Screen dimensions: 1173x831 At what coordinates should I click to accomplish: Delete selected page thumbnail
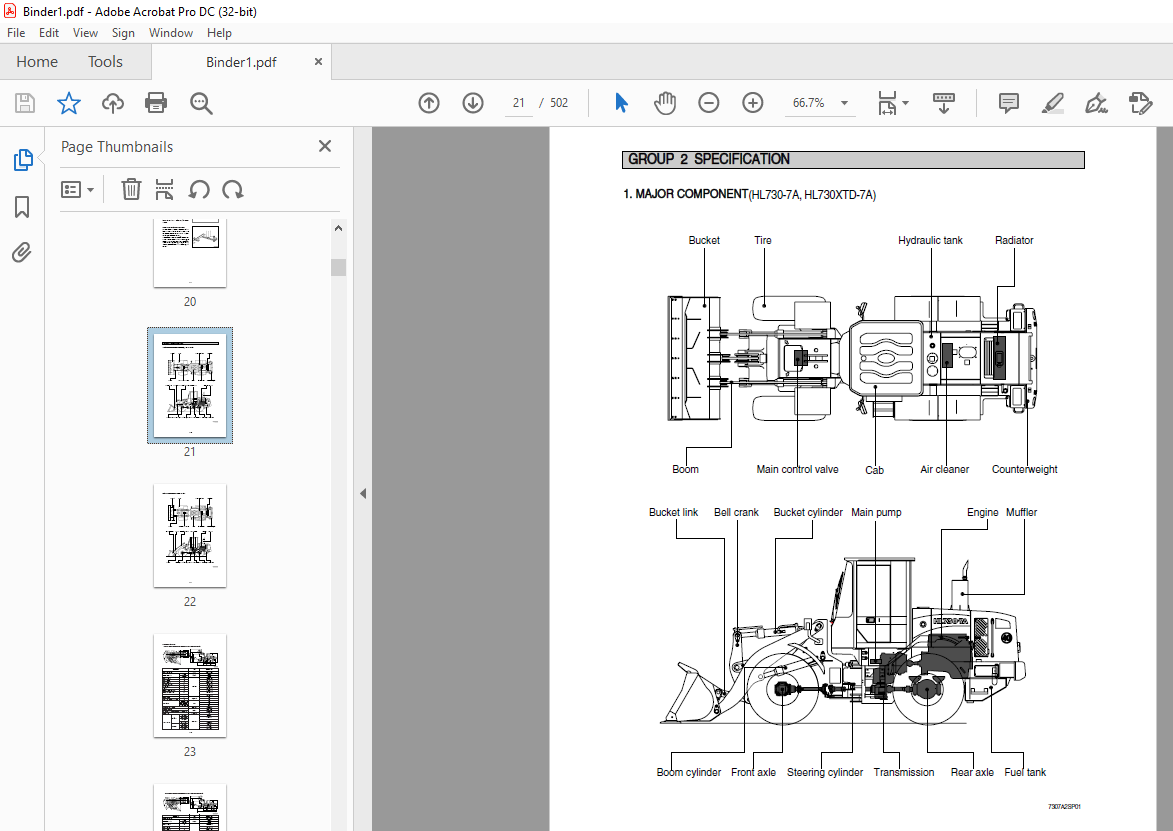[x=131, y=189]
